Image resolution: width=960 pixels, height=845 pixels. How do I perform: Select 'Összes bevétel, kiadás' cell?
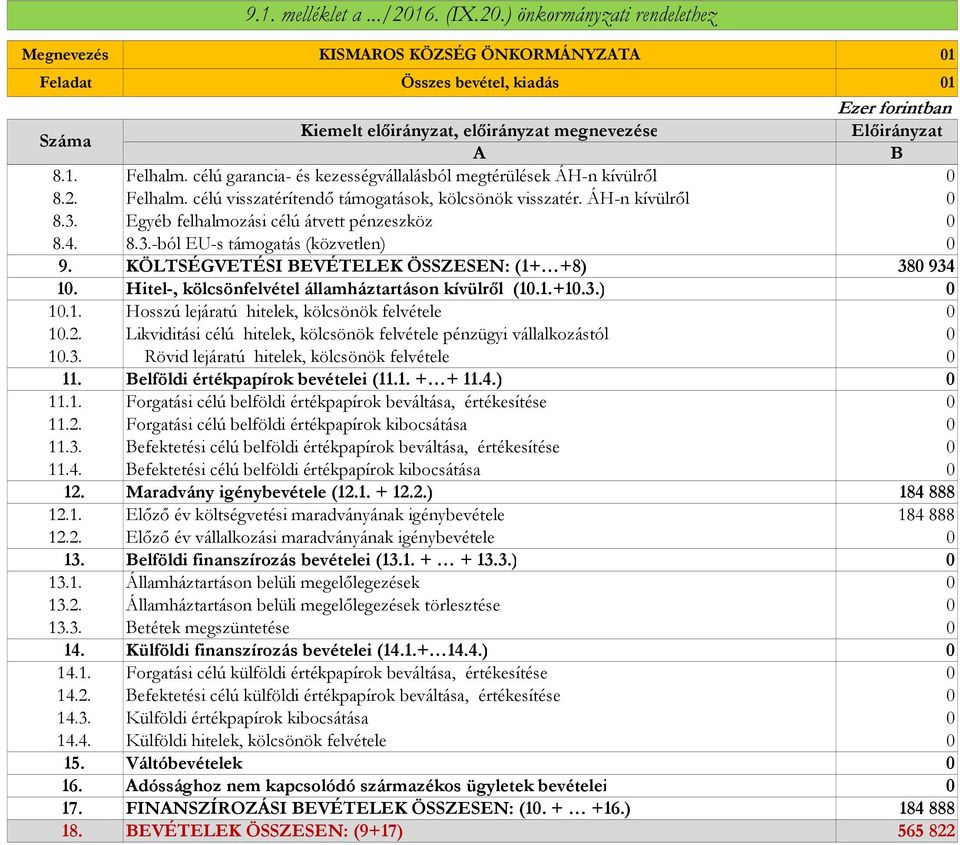pyautogui.click(x=479, y=82)
